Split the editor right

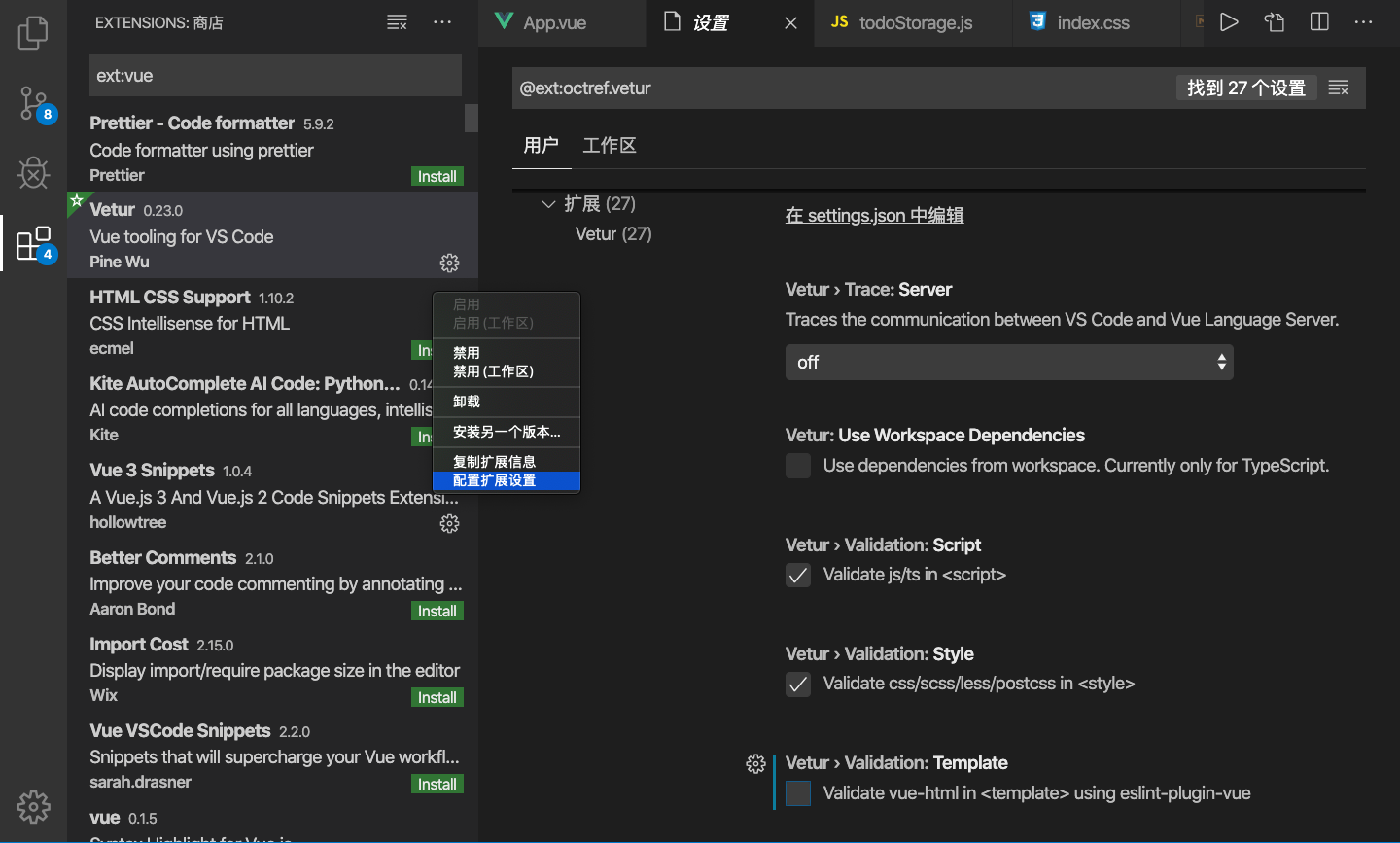[1319, 22]
